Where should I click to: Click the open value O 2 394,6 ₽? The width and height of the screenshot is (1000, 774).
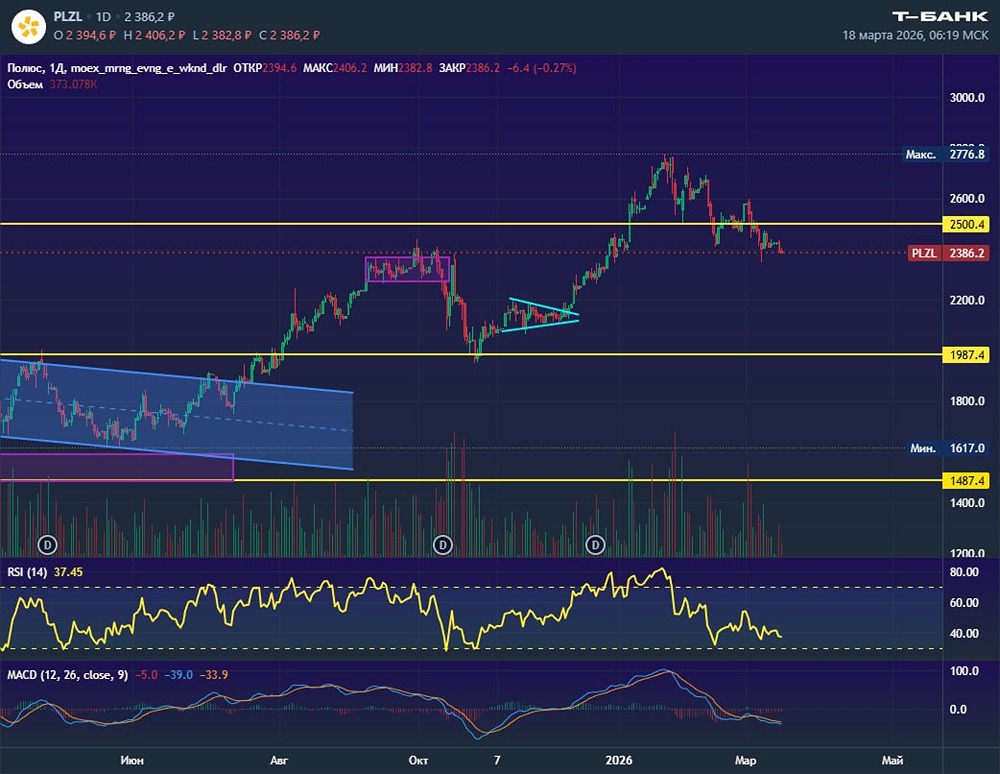[85, 35]
